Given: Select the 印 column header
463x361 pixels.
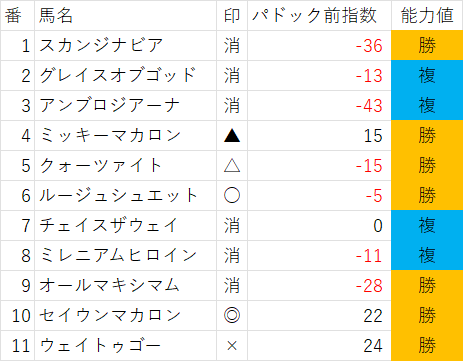Looking at the screenshot, I should pyautogui.click(x=232, y=15).
